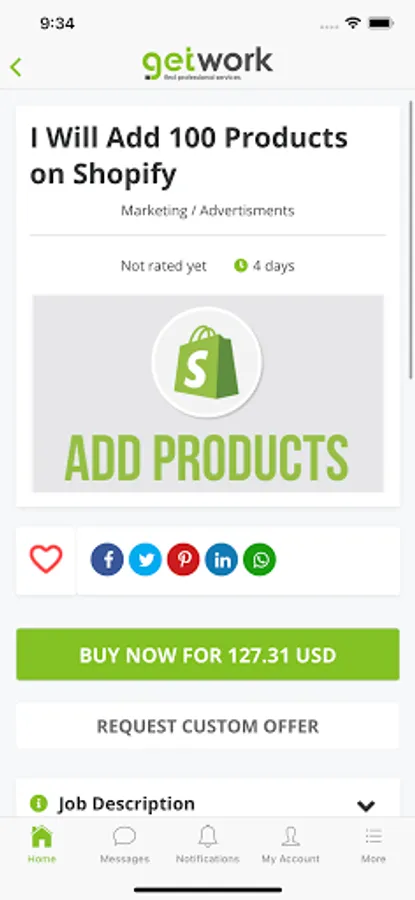The image size is (415, 900).
Task: Open the Shopify Add Products image
Action: coord(208,394)
